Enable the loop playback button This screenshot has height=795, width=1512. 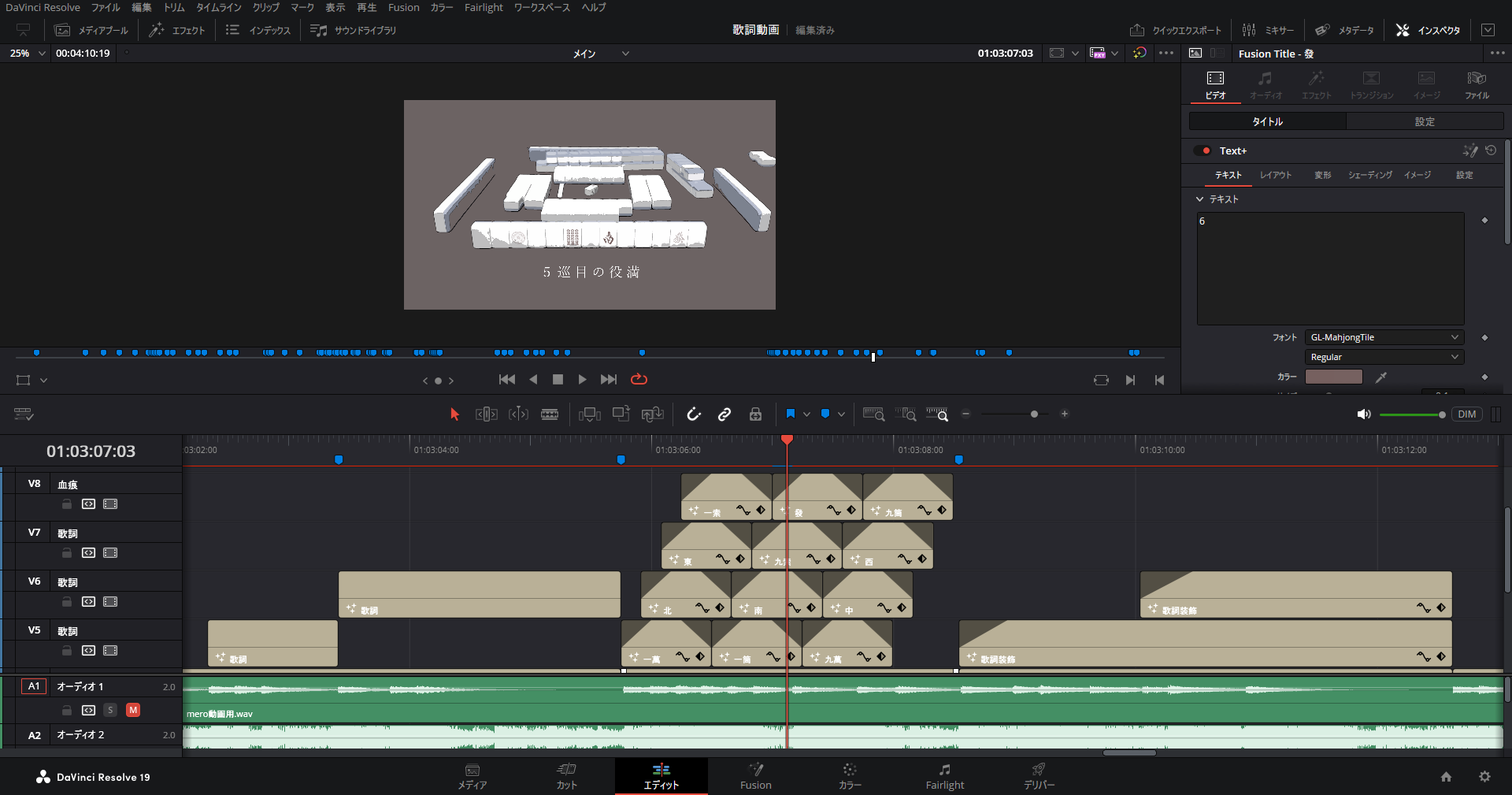coord(639,380)
